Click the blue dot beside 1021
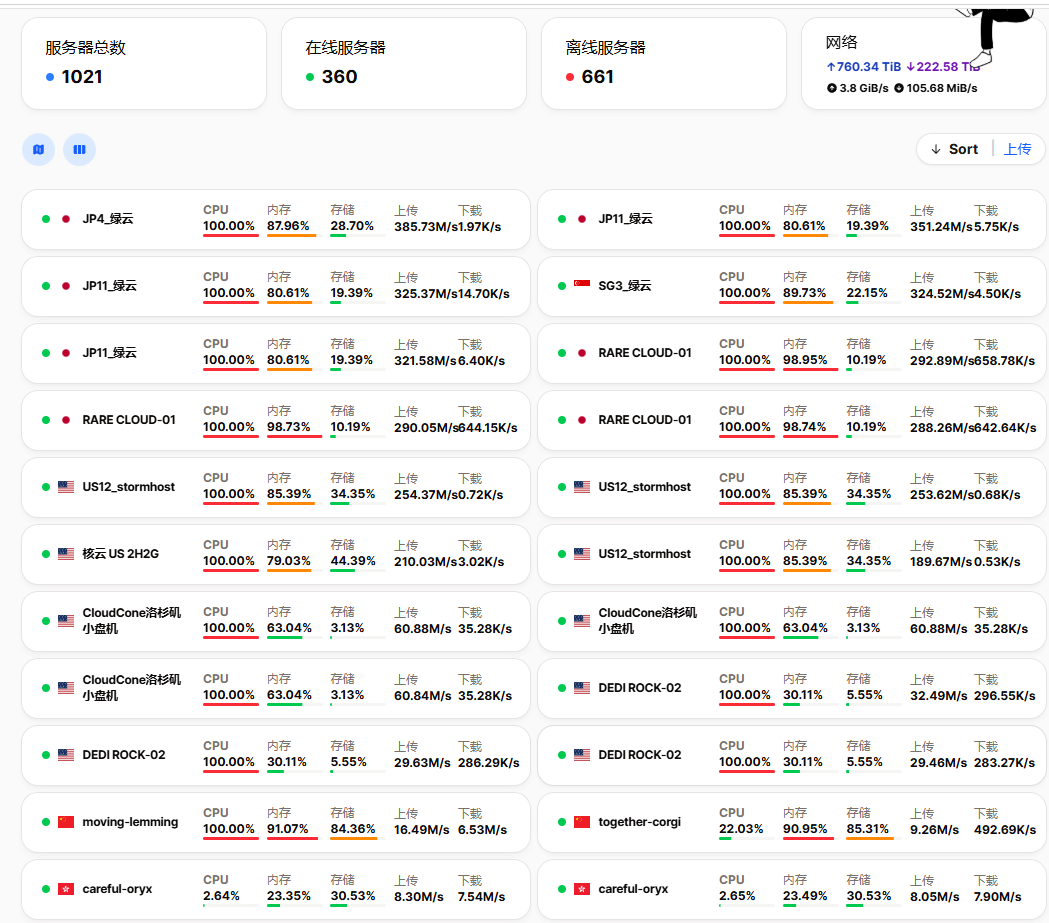 coord(50,77)
